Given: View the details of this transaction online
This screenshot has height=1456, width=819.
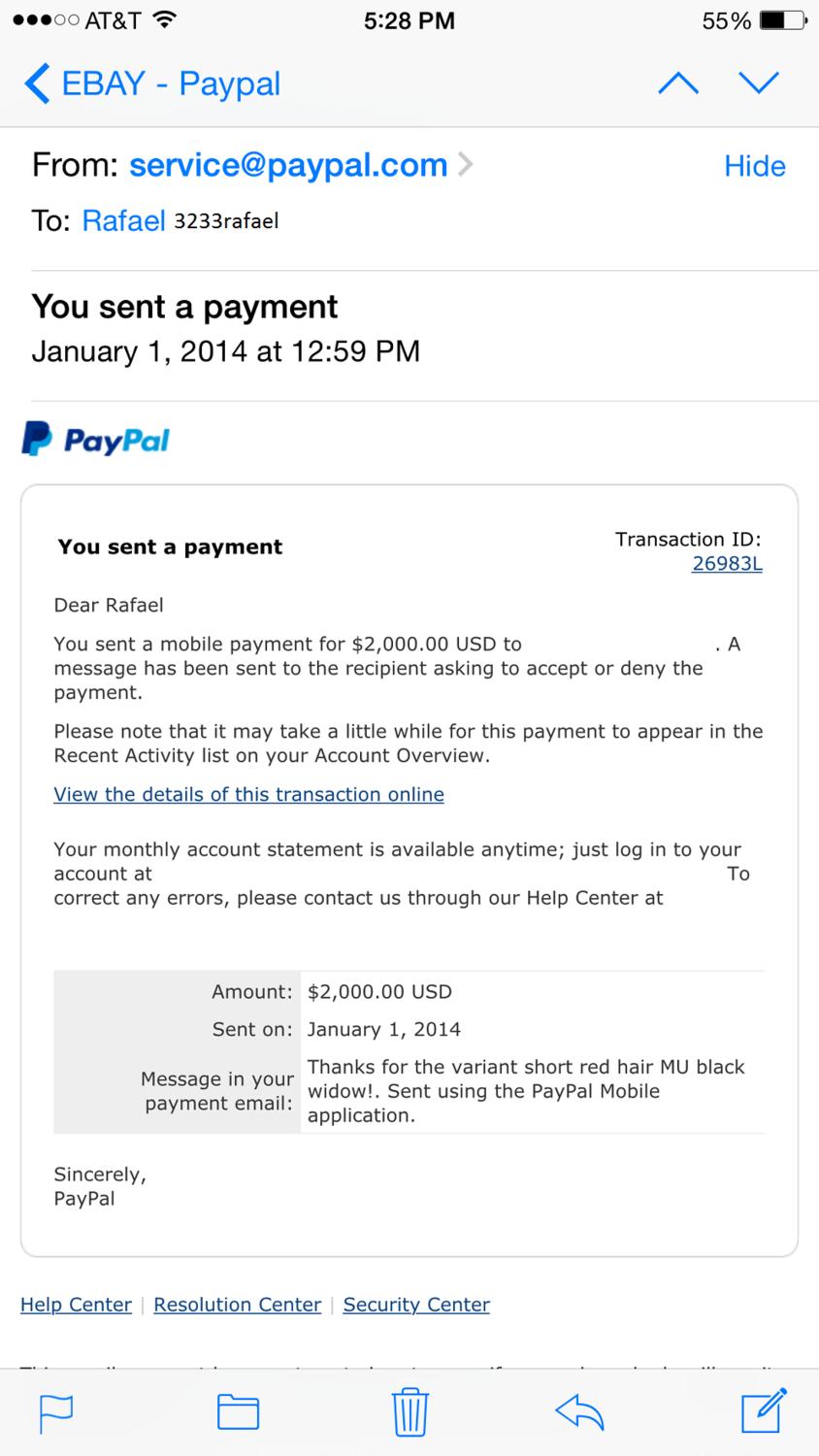Looking at the screenshot, I should pyautogui.click(x=248, y=794).
